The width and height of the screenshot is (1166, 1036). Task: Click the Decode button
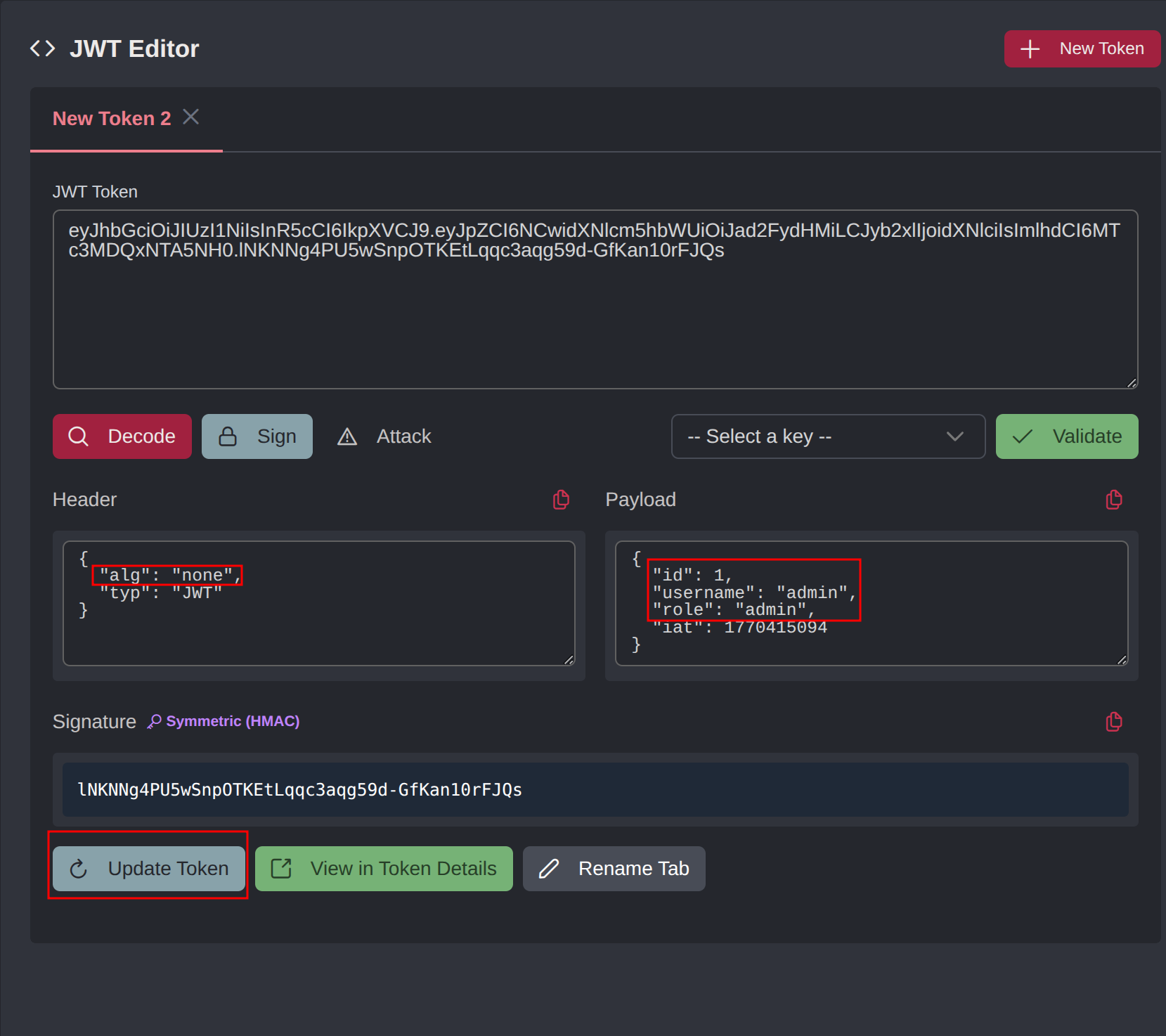[122, 436]
